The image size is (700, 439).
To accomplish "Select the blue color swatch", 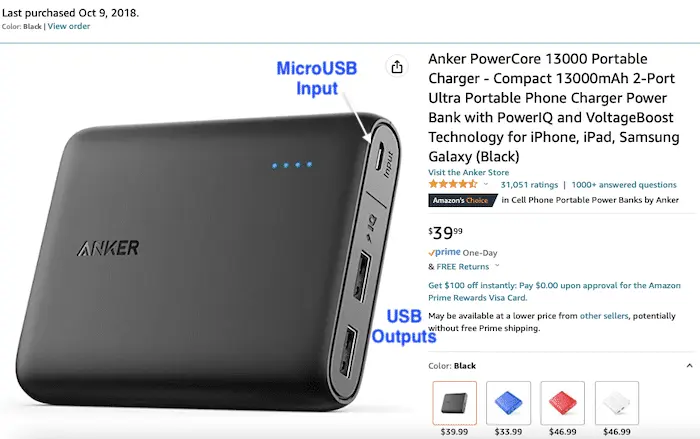I will coord(508,403).
